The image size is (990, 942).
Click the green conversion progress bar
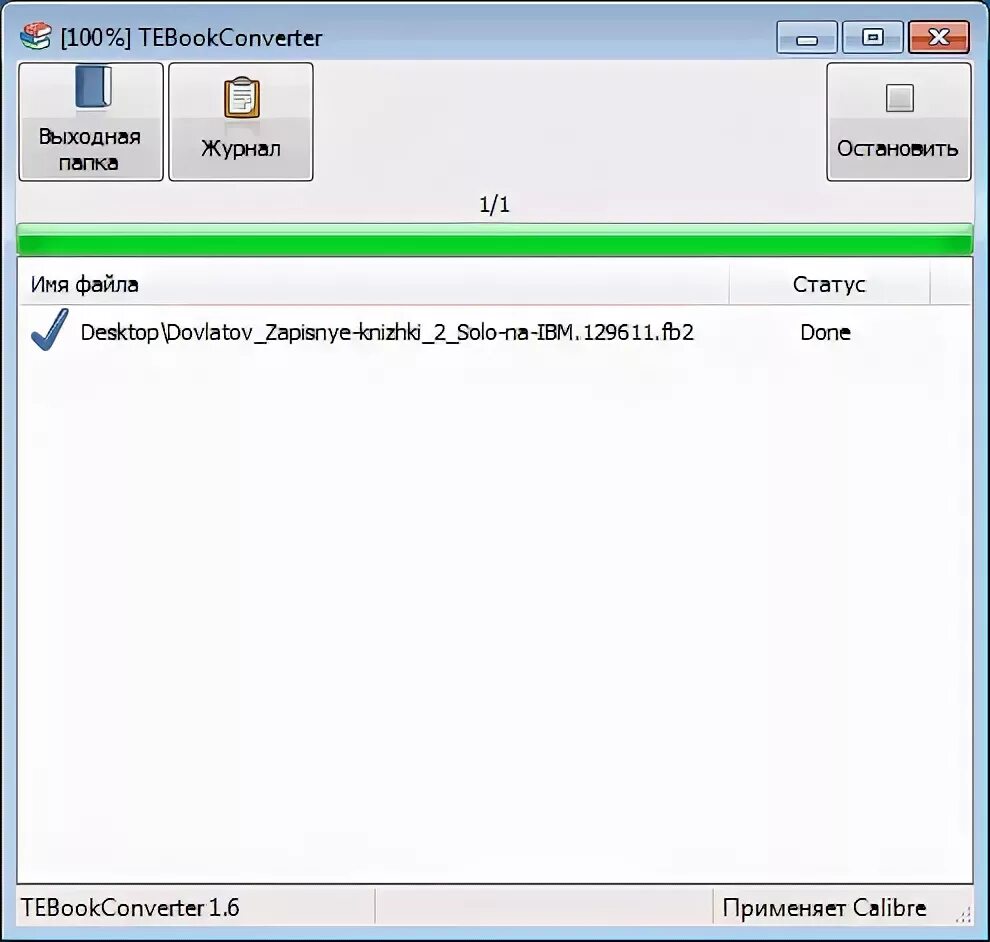[x=494, y=239]
